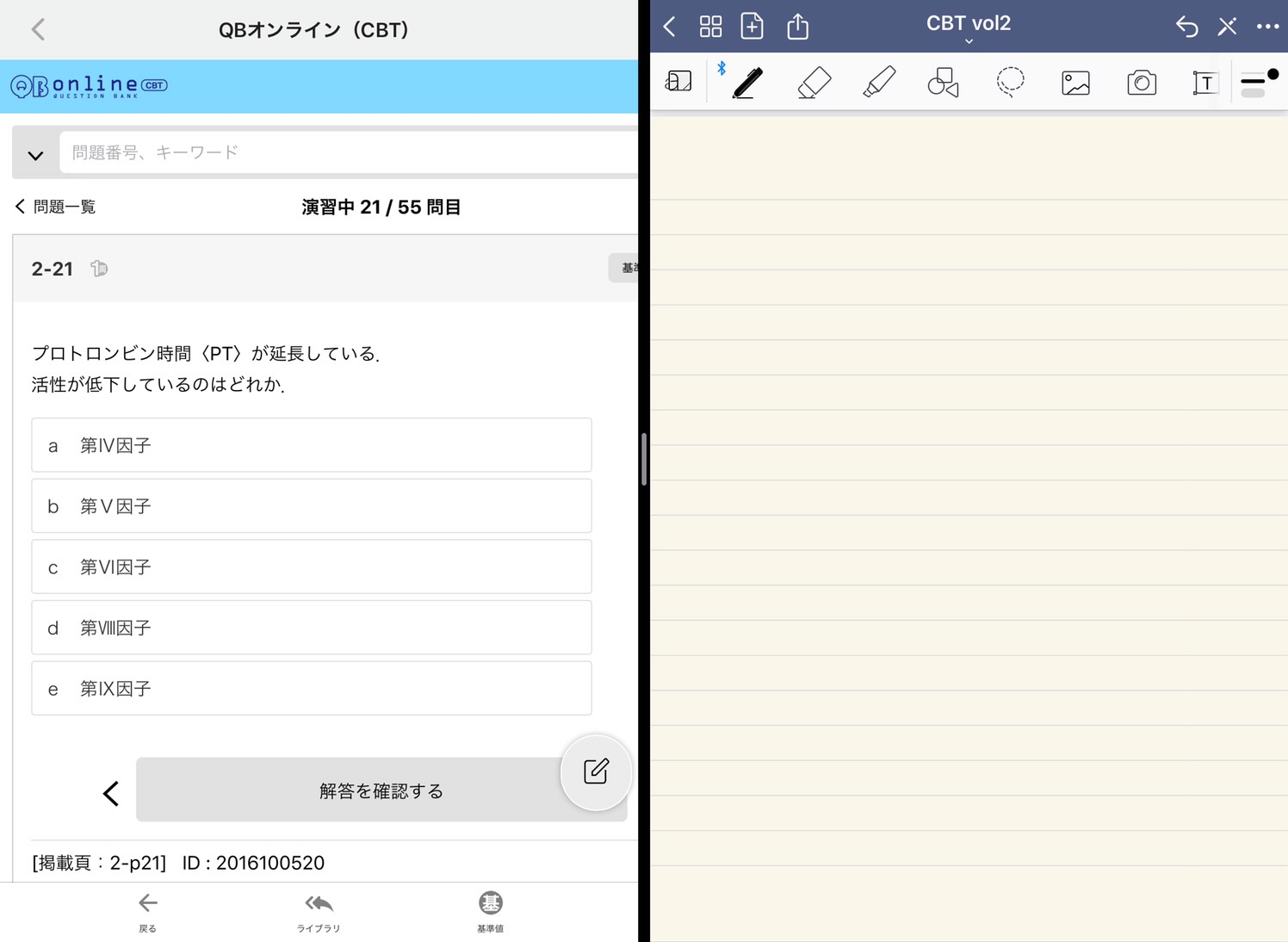The image size is (1288, 942).
Task: Open the ライブラリ library from bottom navigation
Action: [318, 912]
